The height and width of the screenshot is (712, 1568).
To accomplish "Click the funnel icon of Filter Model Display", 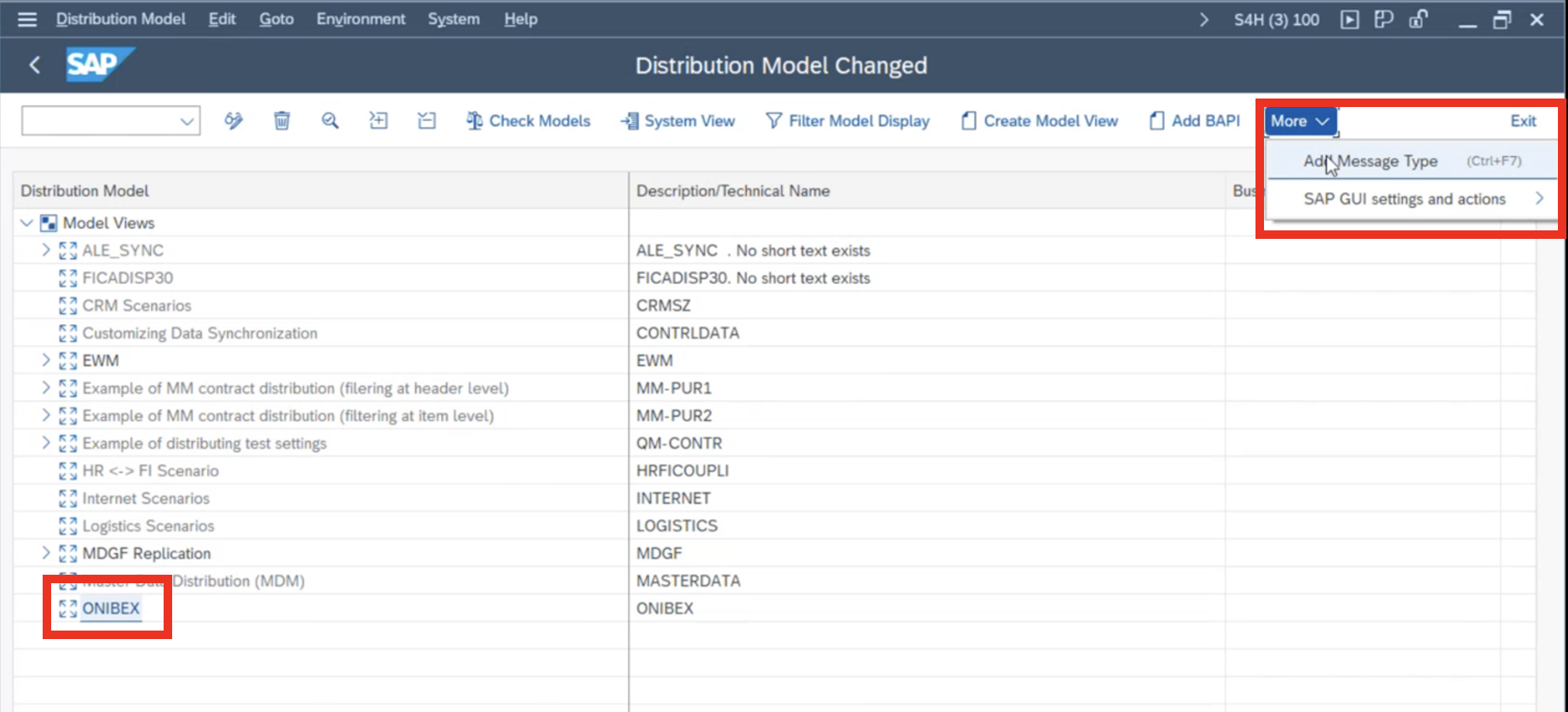I will click(x=773, y=121).
